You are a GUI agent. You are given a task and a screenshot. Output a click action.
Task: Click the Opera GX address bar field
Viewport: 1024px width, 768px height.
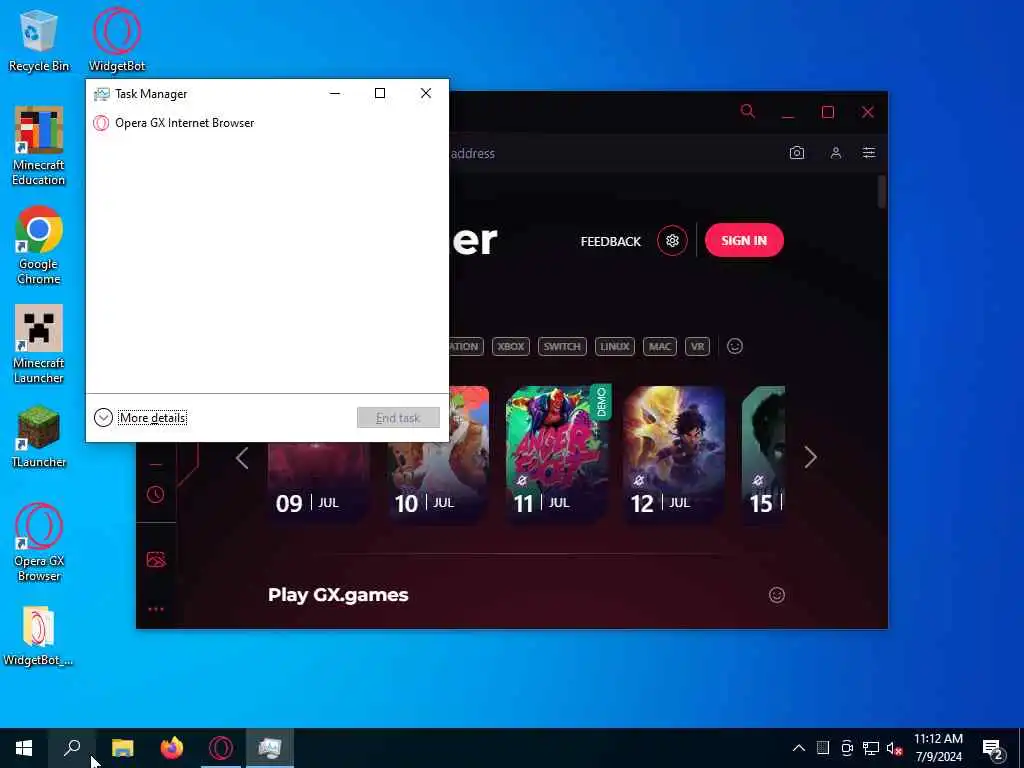(x=614, y=153)
